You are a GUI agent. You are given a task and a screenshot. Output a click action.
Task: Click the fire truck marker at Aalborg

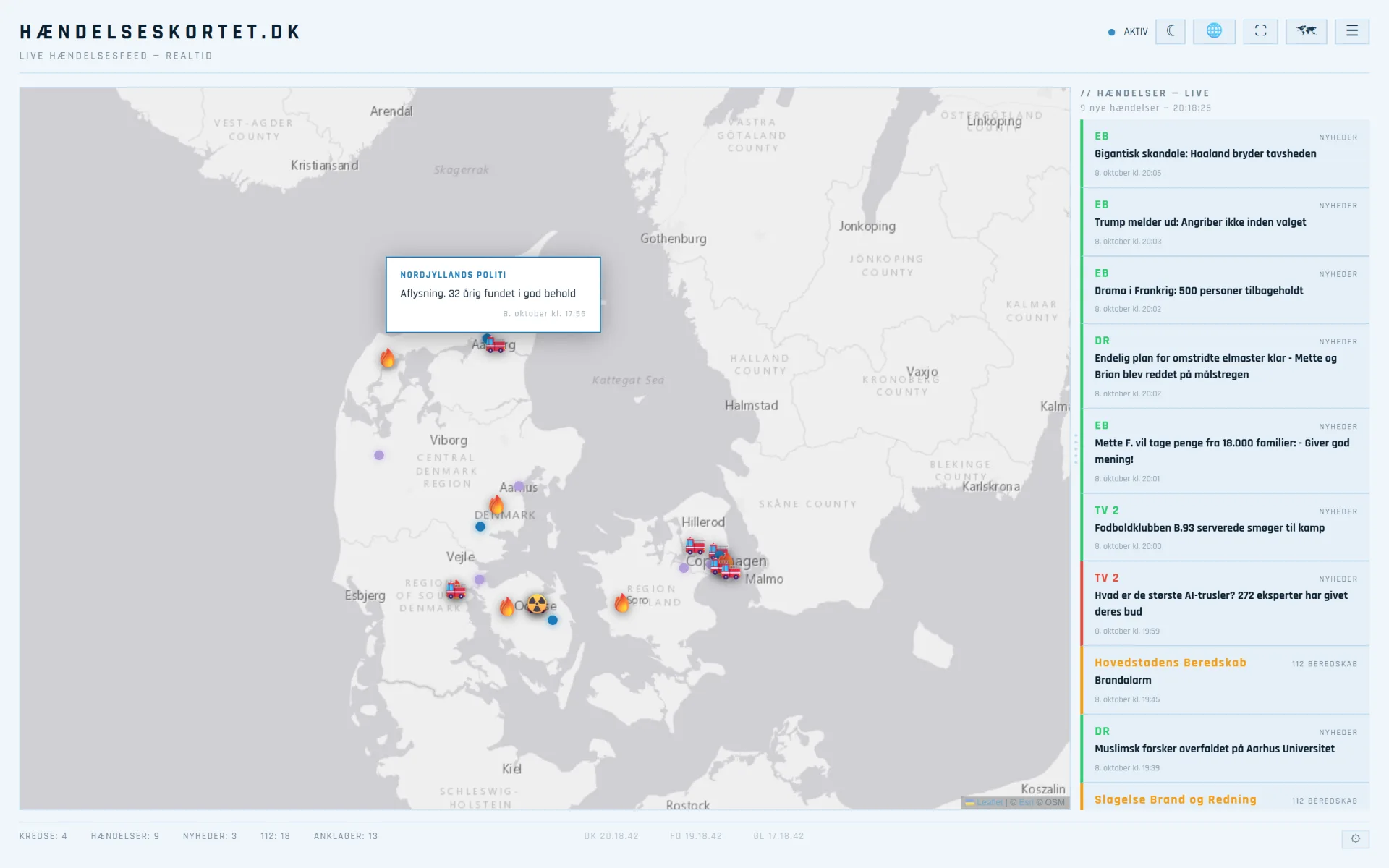(x=496, y=345)
